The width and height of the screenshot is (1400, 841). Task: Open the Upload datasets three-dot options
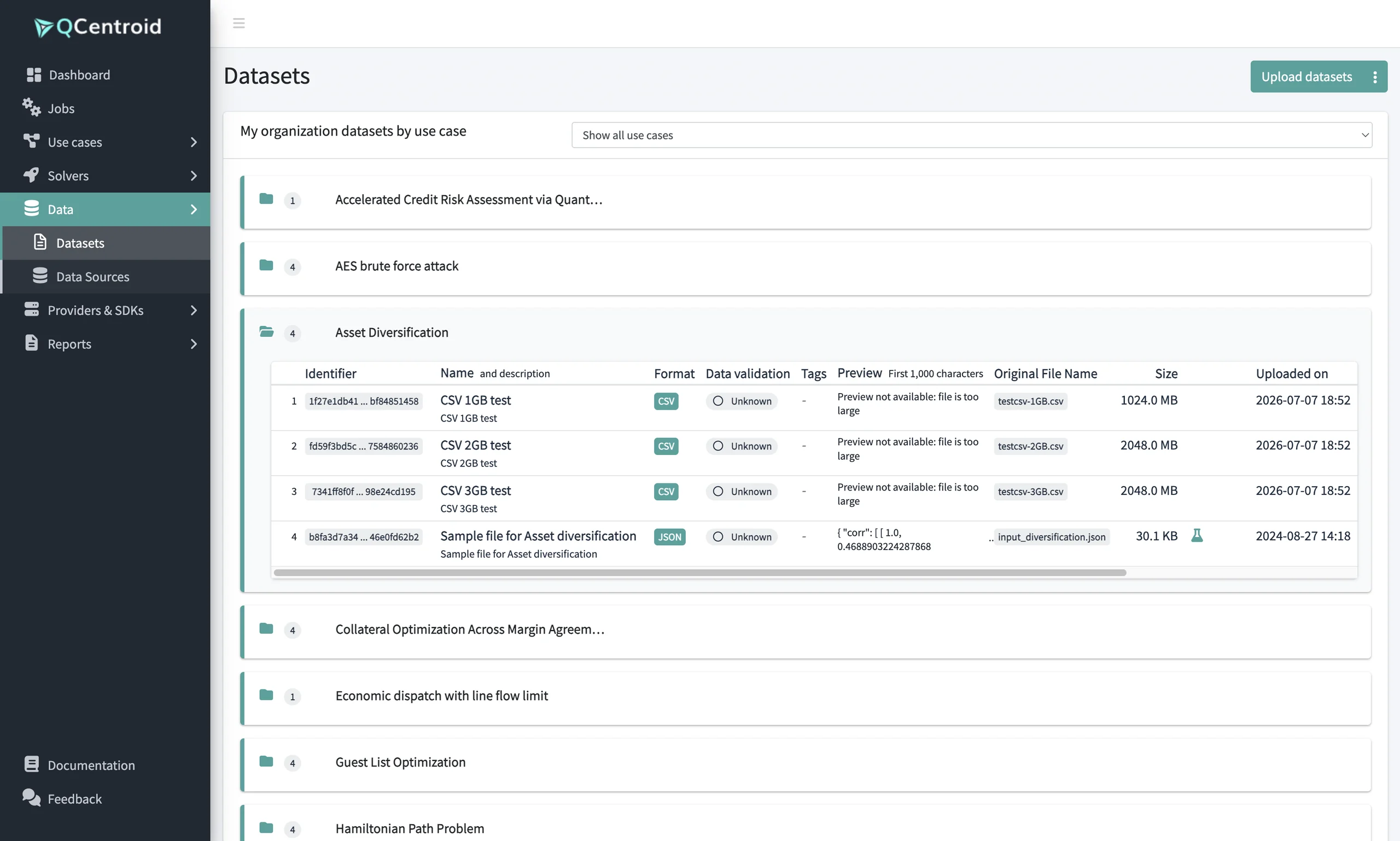tap(1374, 77)
